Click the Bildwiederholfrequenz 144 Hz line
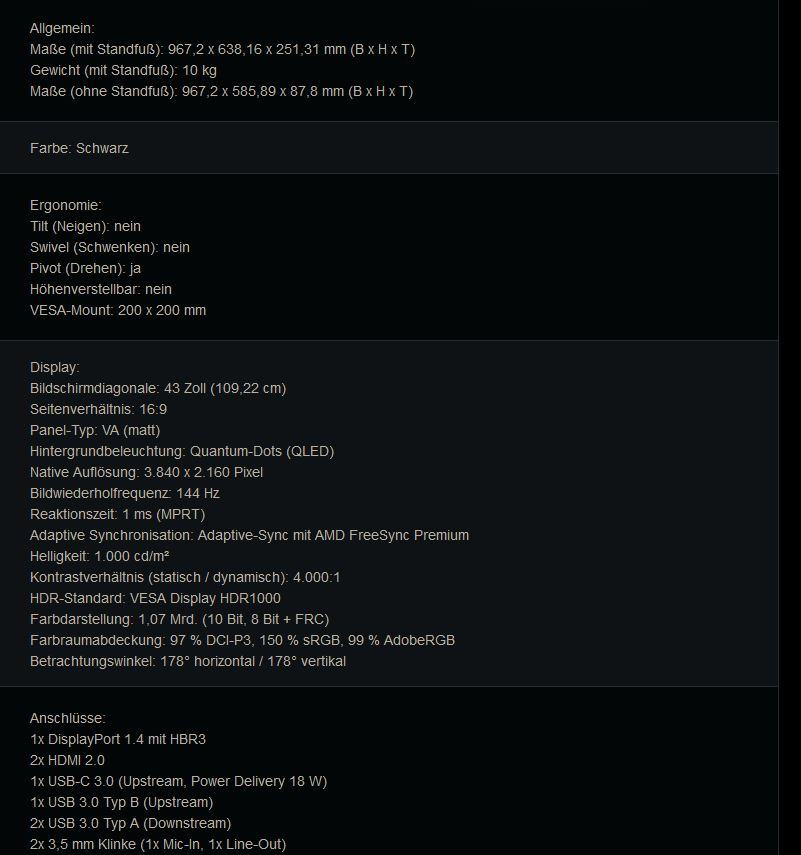 125,493
